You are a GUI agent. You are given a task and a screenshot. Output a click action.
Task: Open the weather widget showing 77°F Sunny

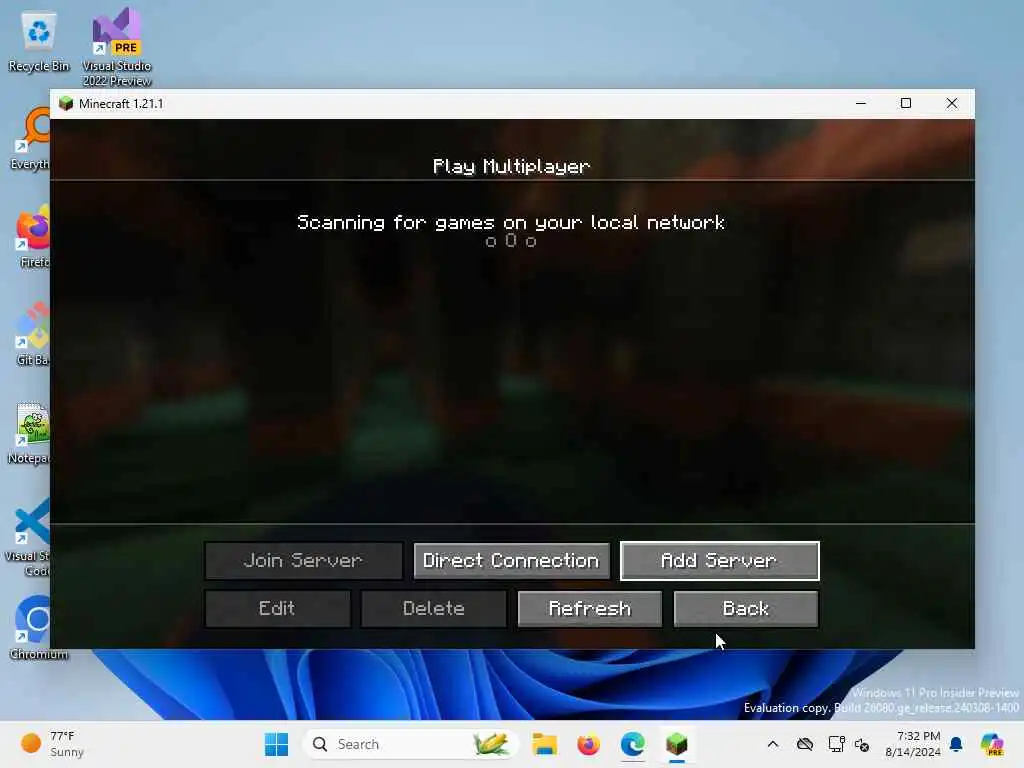click(x=52, y=744)
